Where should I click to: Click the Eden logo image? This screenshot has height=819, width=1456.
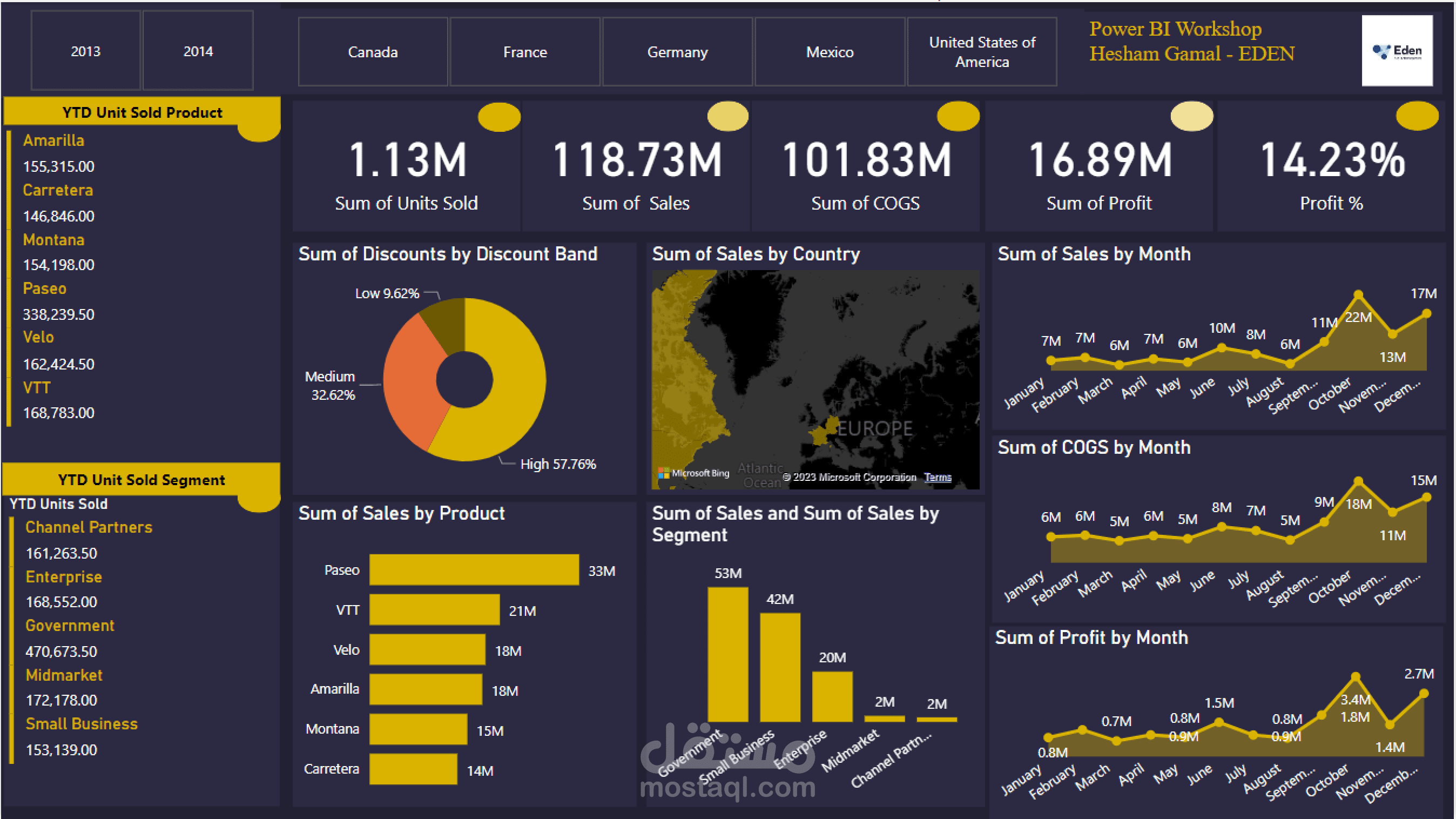coord(1397,51)
